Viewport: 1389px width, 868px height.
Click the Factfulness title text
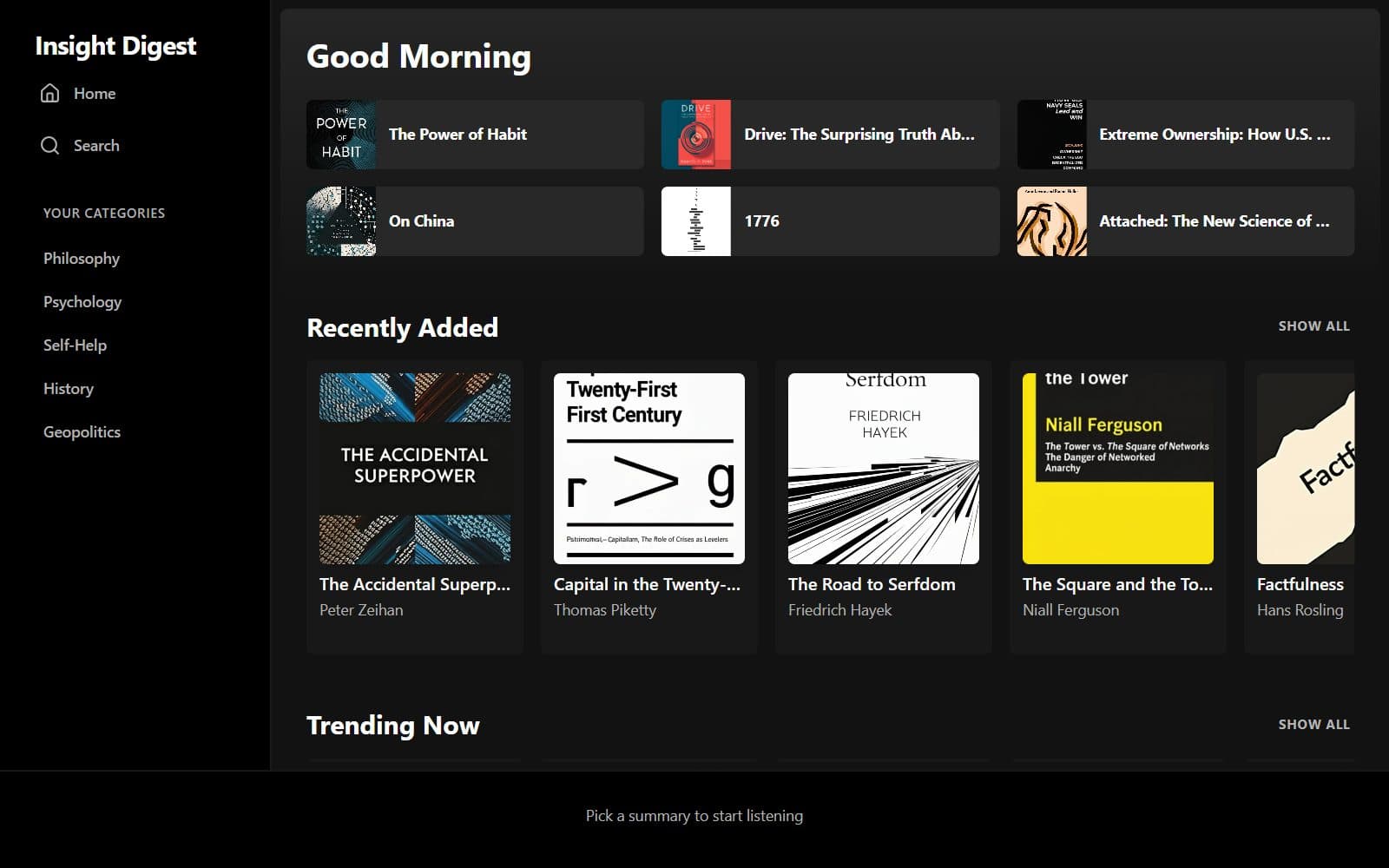pos(1300,584)
